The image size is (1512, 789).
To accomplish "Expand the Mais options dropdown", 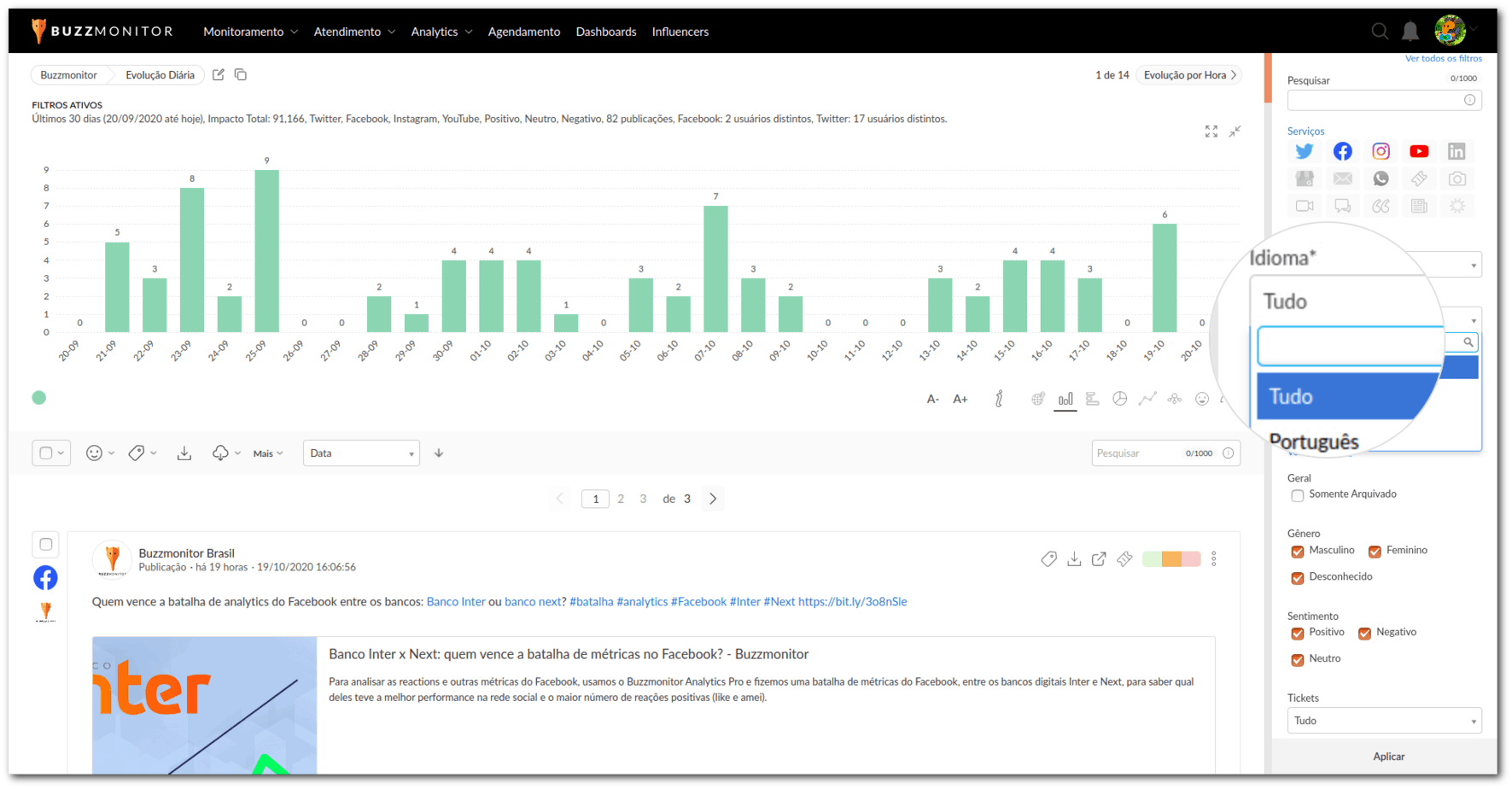I will click(268, 453).
